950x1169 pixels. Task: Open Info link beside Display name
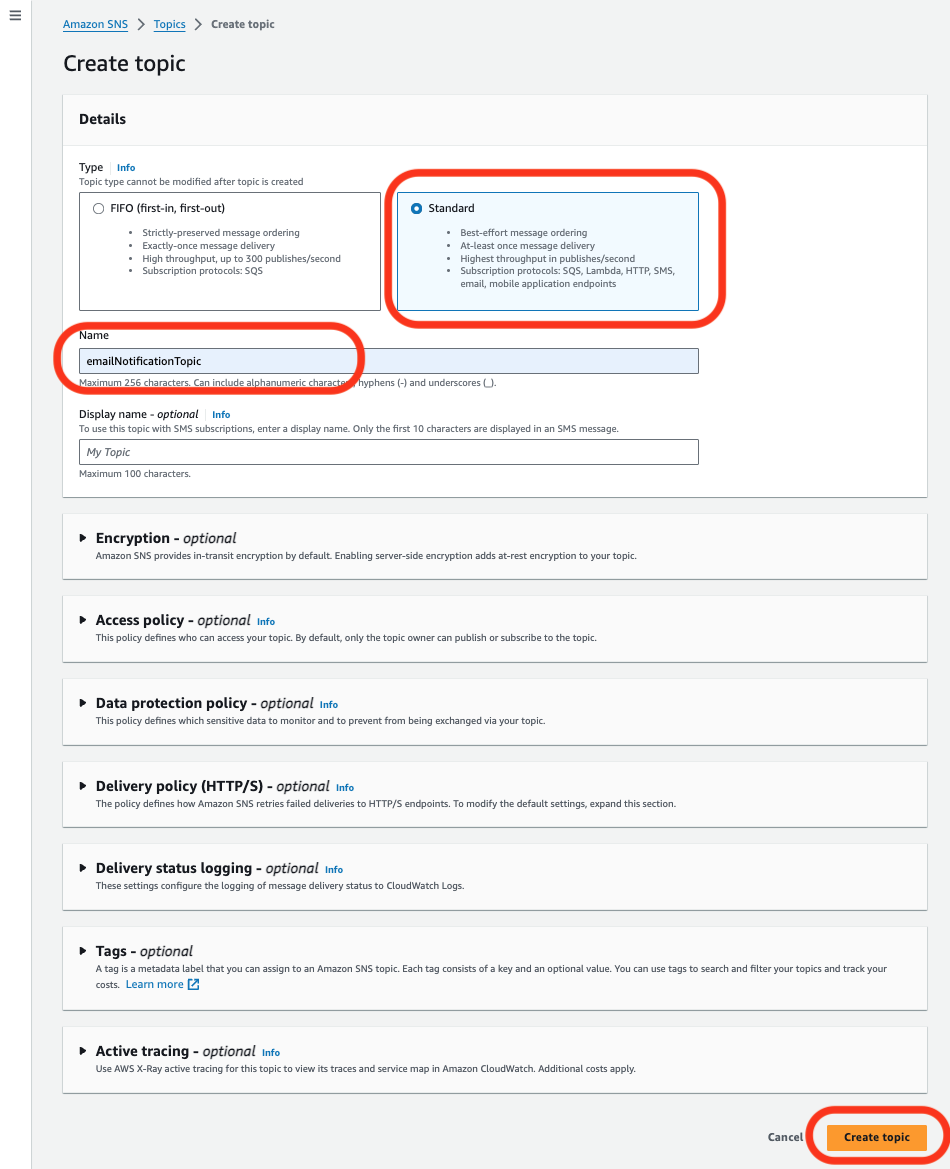pyautogui.click(x=221, y=415)
